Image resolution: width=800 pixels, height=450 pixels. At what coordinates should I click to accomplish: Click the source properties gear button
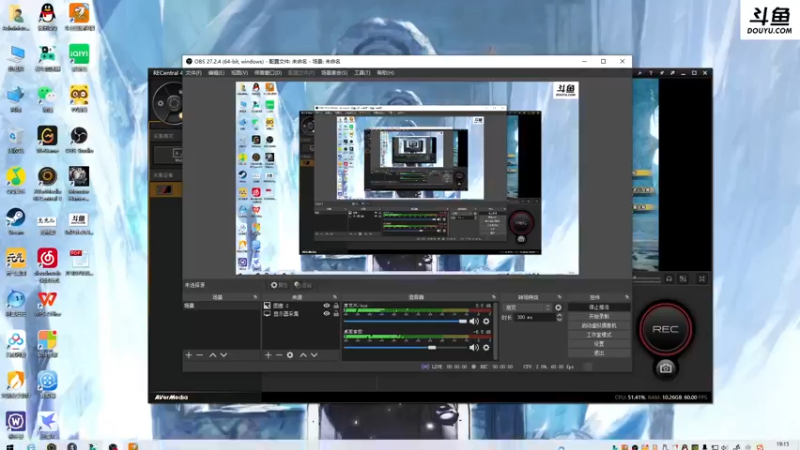point(279,285)
